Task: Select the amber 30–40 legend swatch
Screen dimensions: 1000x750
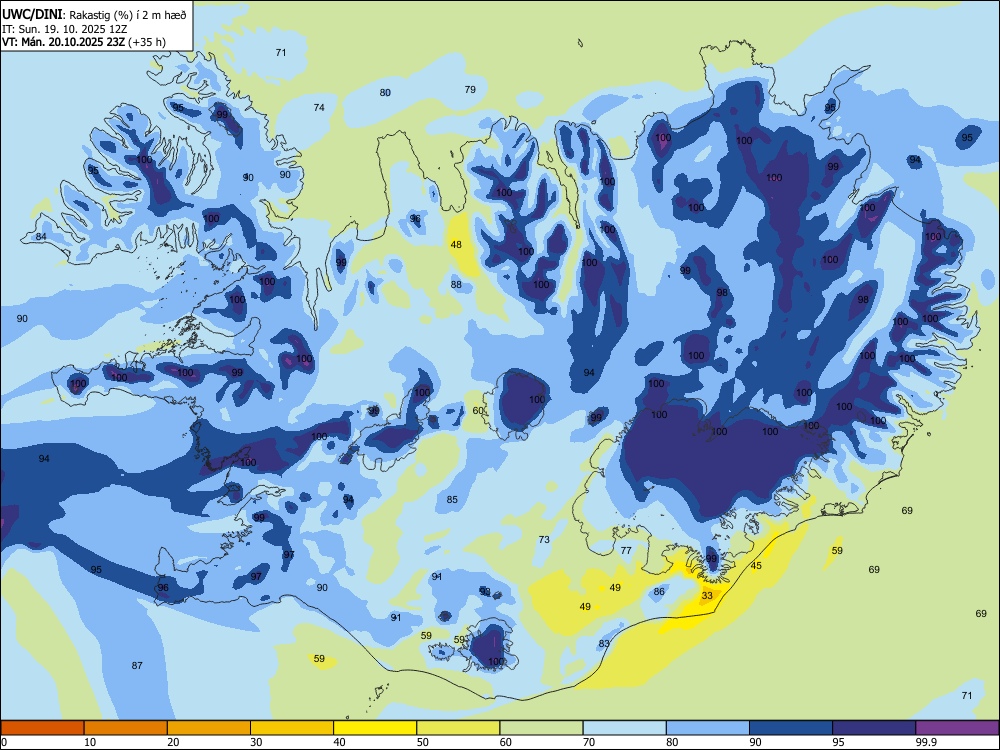Action: 292,728
